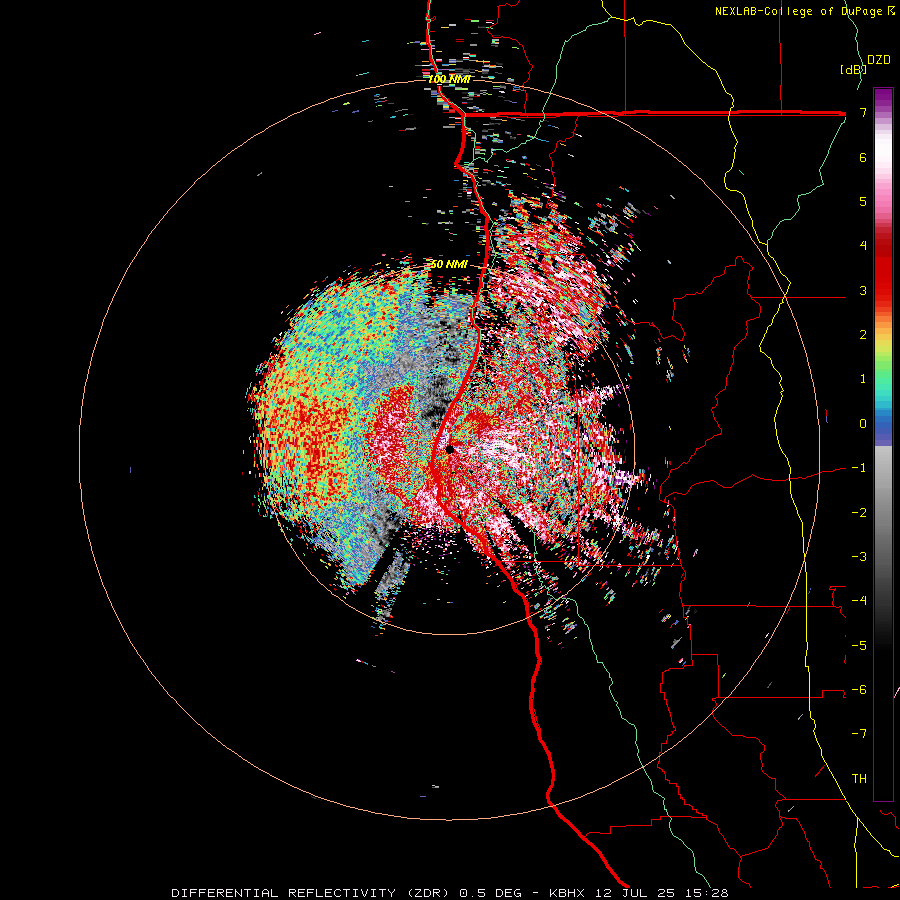Click the -4 tick label on color scale

coord(859,601)
